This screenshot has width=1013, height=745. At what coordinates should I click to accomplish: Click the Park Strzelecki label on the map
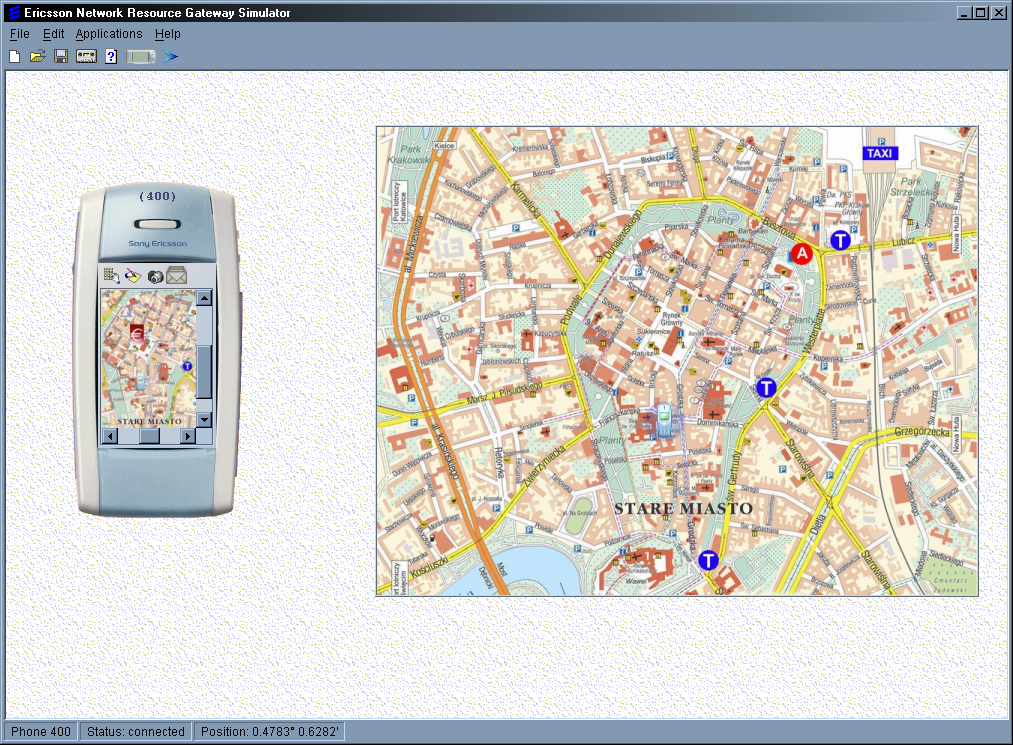pos(911,187)
